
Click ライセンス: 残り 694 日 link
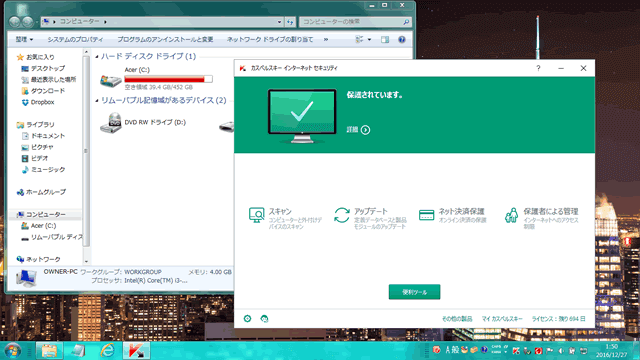click(x=558, y=319)
